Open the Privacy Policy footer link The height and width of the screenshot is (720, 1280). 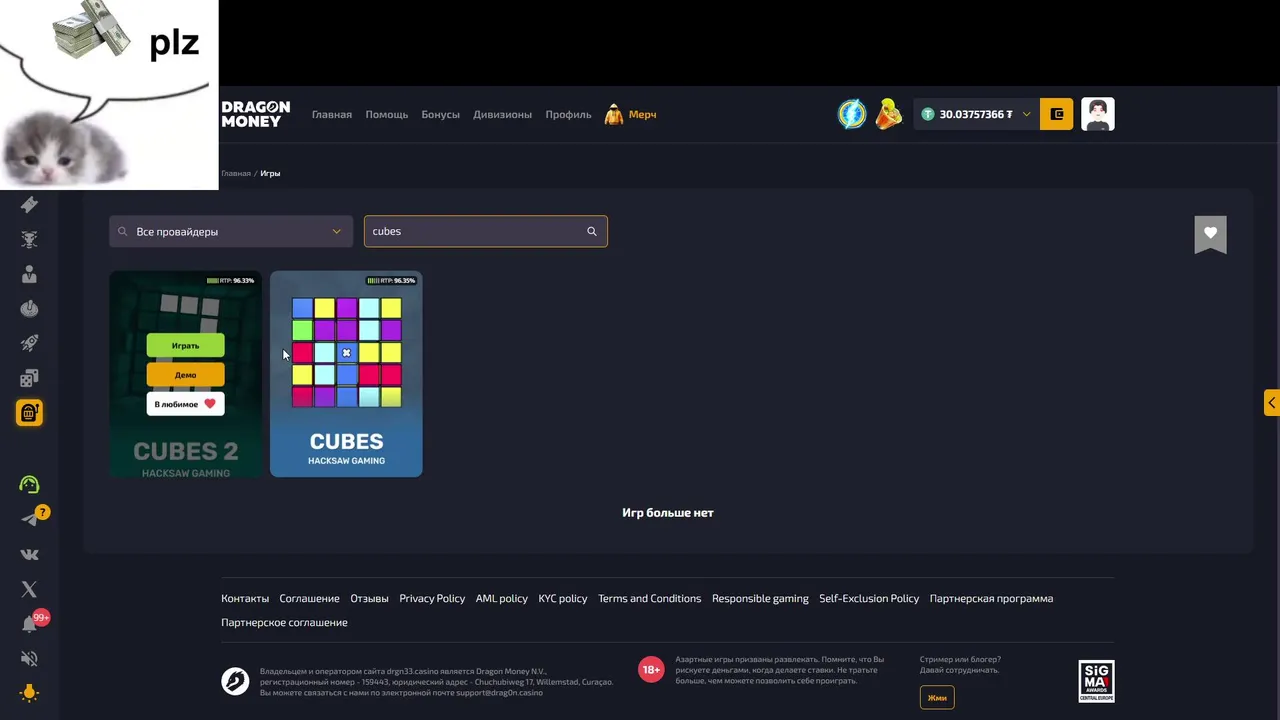pos(432,598)
